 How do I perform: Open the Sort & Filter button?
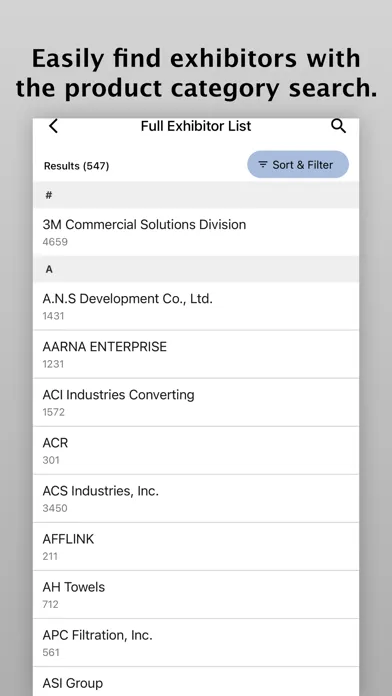tap(298, 165)
